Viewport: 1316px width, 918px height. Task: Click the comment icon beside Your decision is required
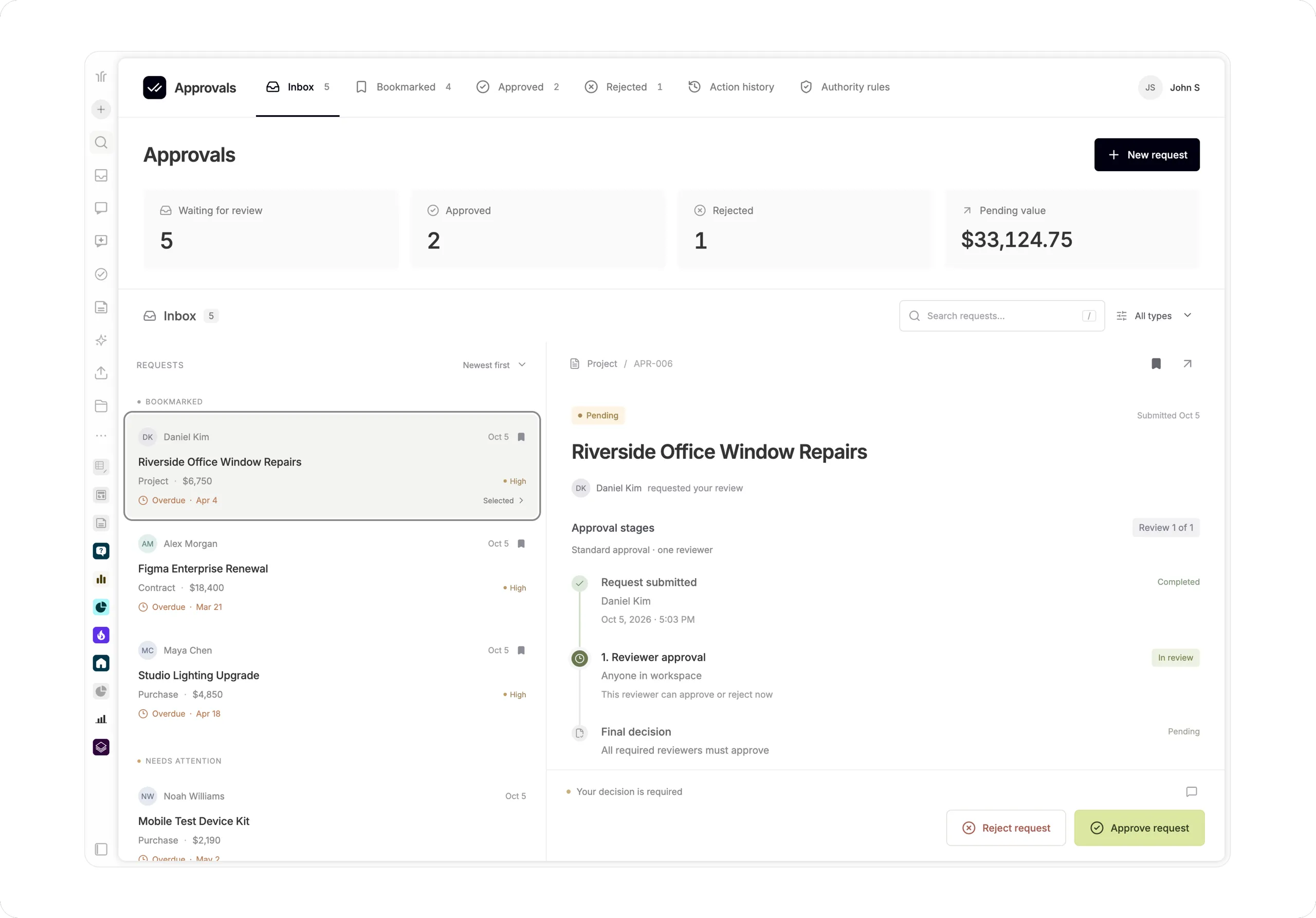1191,792
